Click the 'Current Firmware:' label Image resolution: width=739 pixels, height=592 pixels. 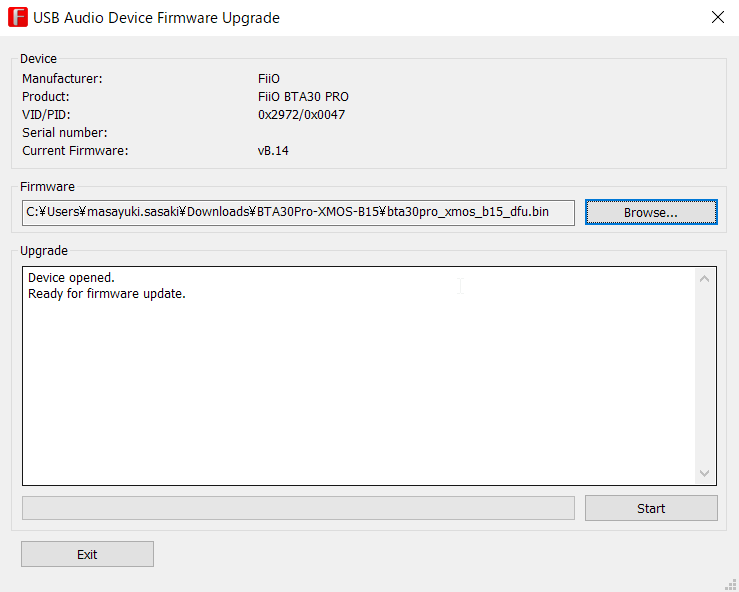point(75,151)
